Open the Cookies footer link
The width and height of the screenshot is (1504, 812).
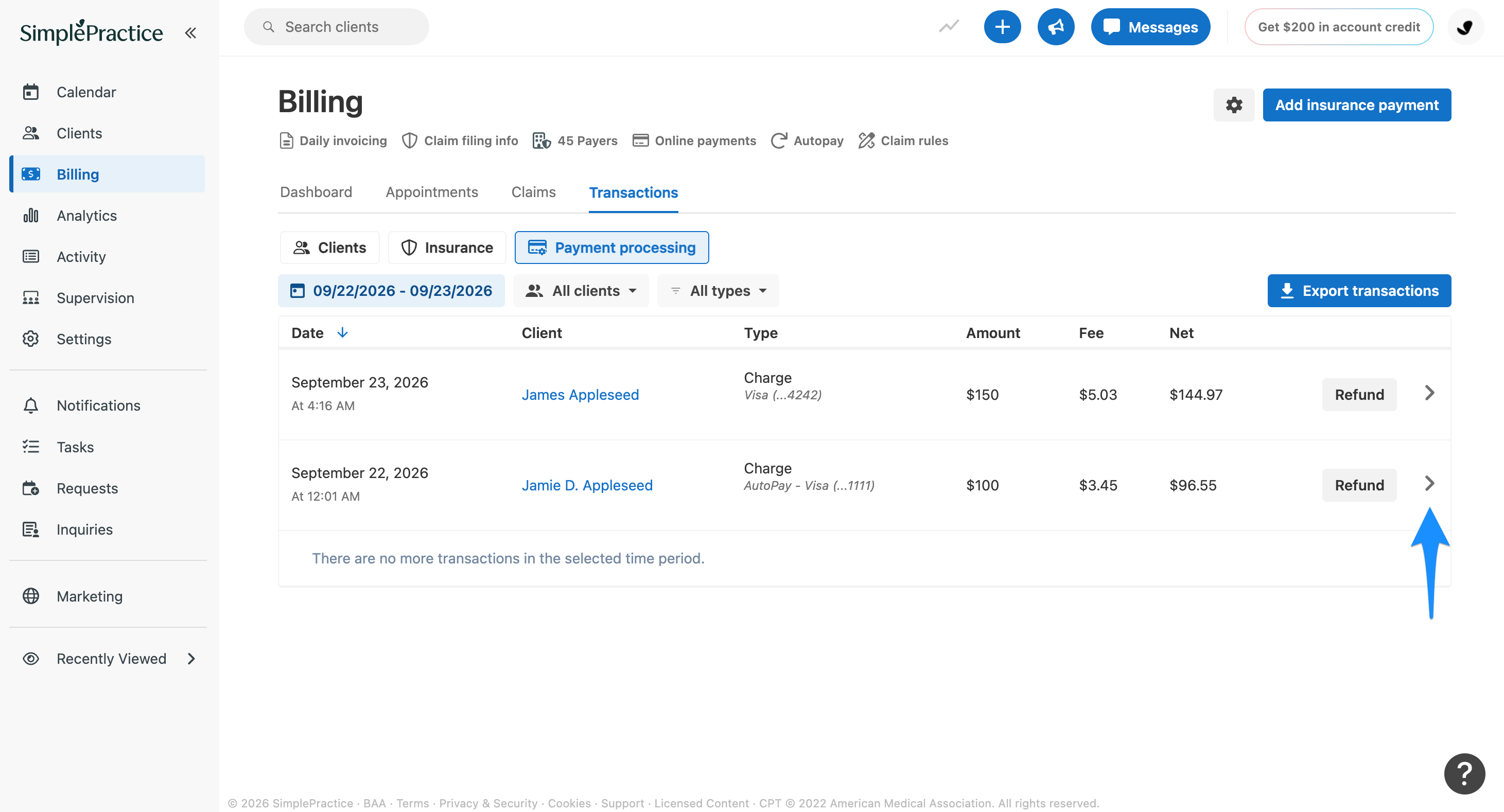click(x=569, y=803)
